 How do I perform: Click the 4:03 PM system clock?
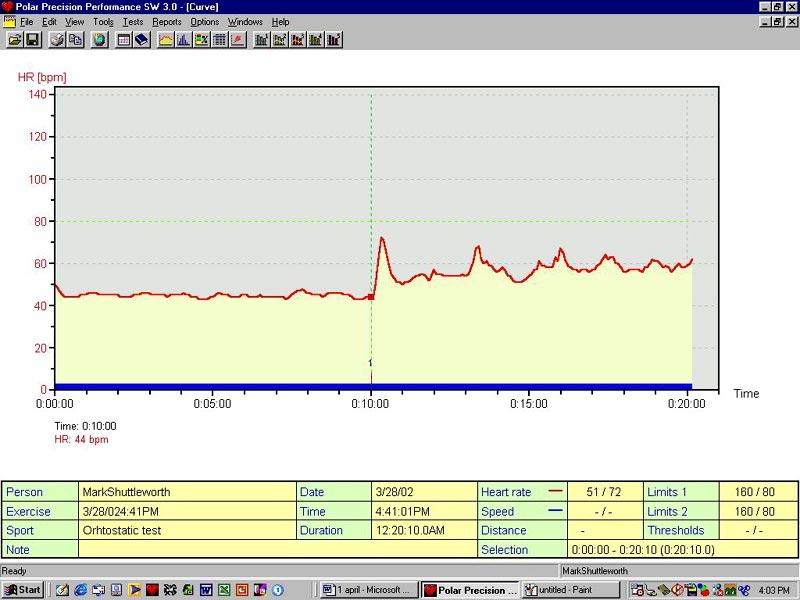pyautogui.click(x=773, y=590)
